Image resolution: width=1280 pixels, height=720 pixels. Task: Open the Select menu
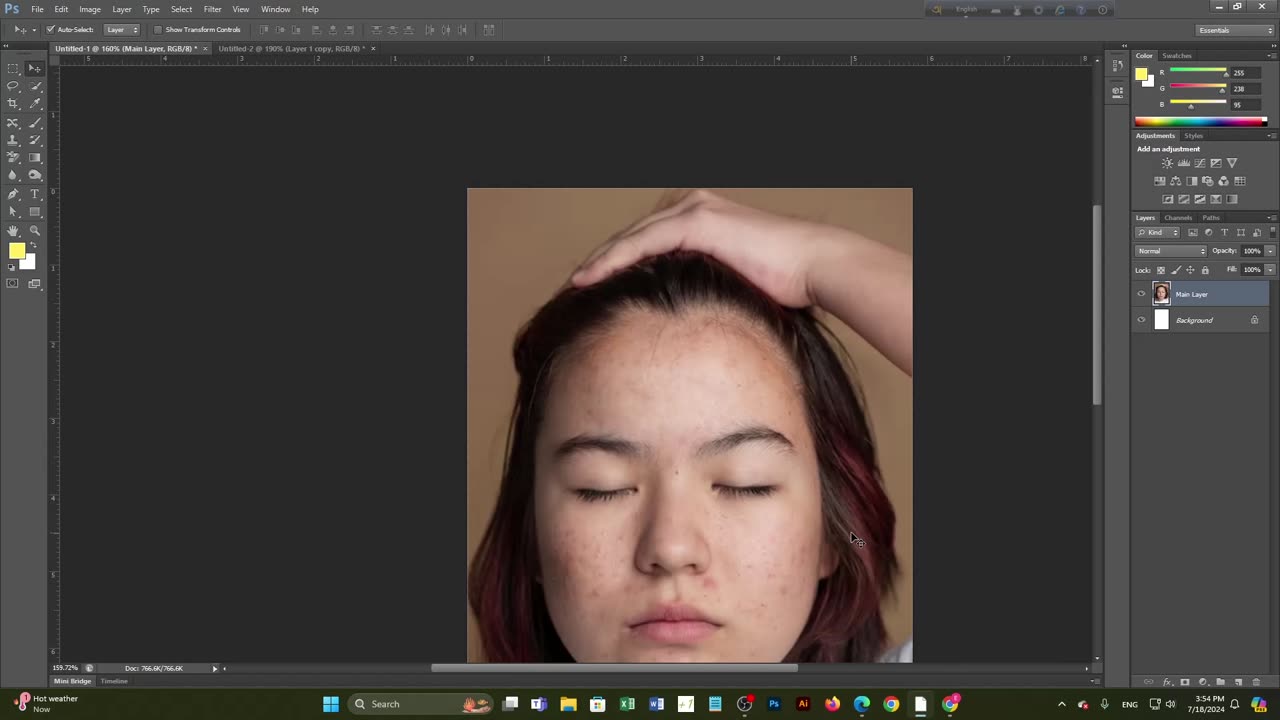point(181,9)
